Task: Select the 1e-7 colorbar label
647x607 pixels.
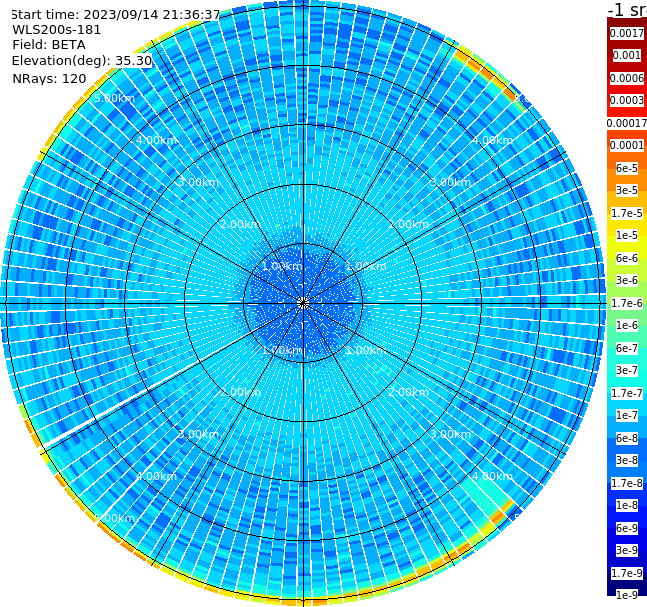Action: point(627,415)
